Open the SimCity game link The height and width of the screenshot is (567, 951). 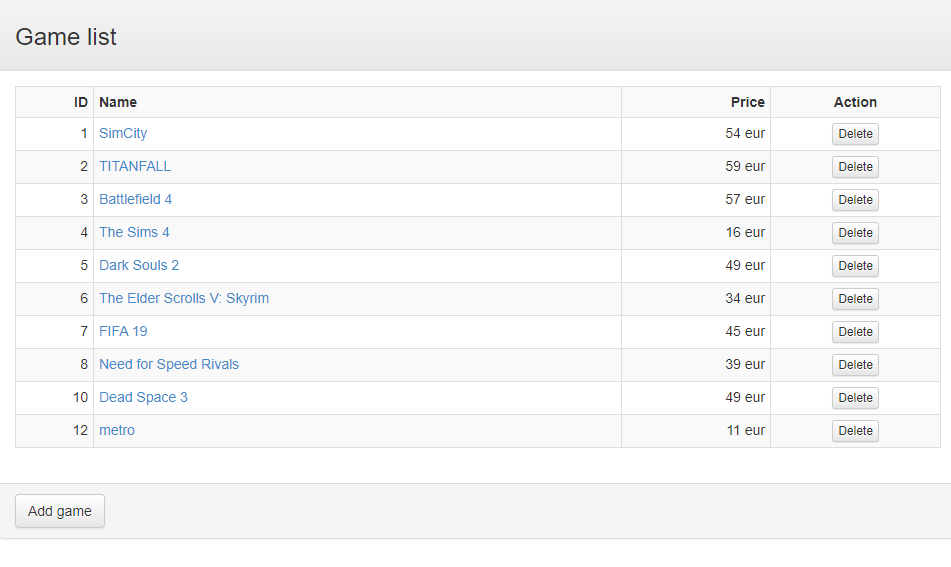123,133
